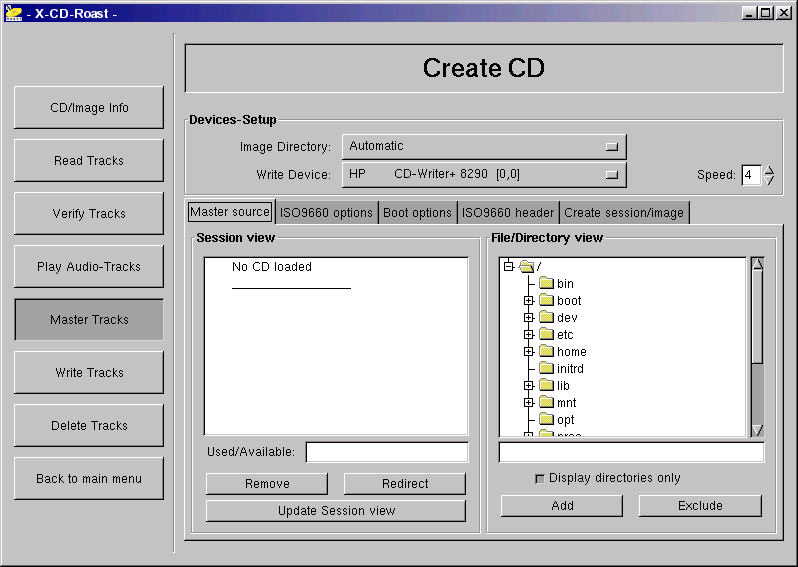This screenshot has height=567, width=798.
Task: Toggle Display directories only checkbox
Action: click(539, 478)
